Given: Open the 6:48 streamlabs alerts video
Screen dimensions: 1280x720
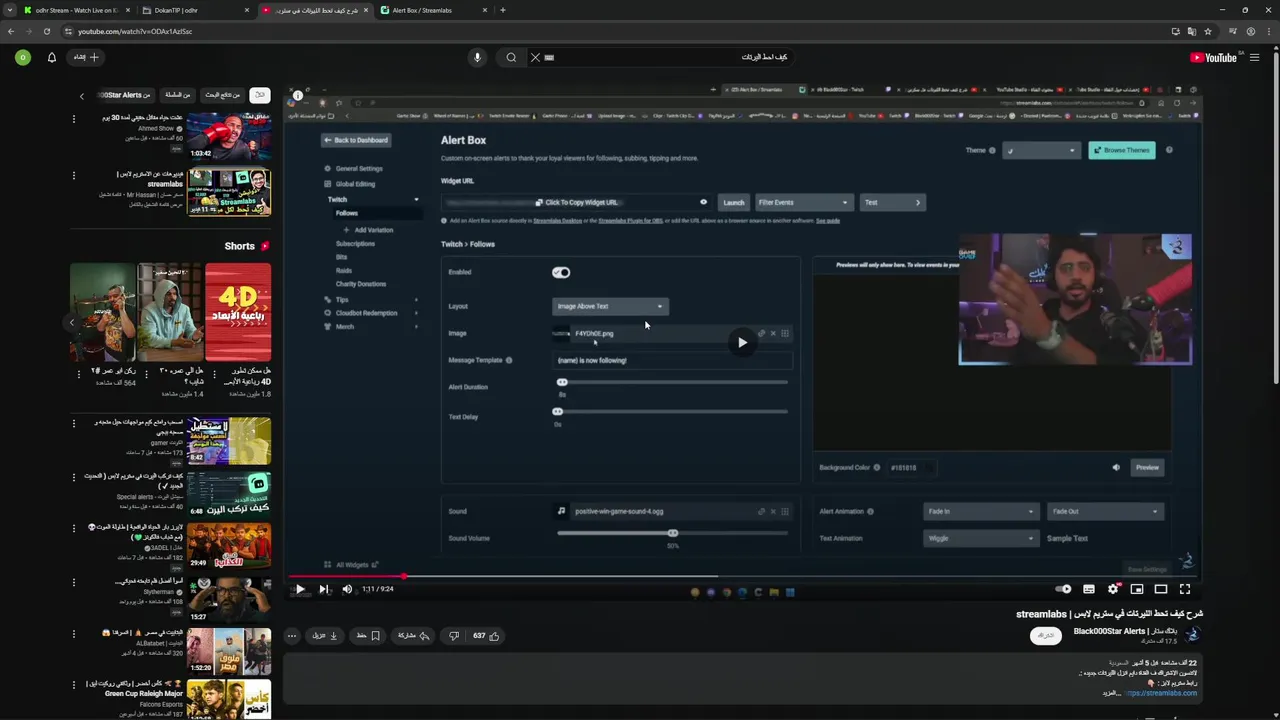Looking at the screenshot, I should (229, 496).
